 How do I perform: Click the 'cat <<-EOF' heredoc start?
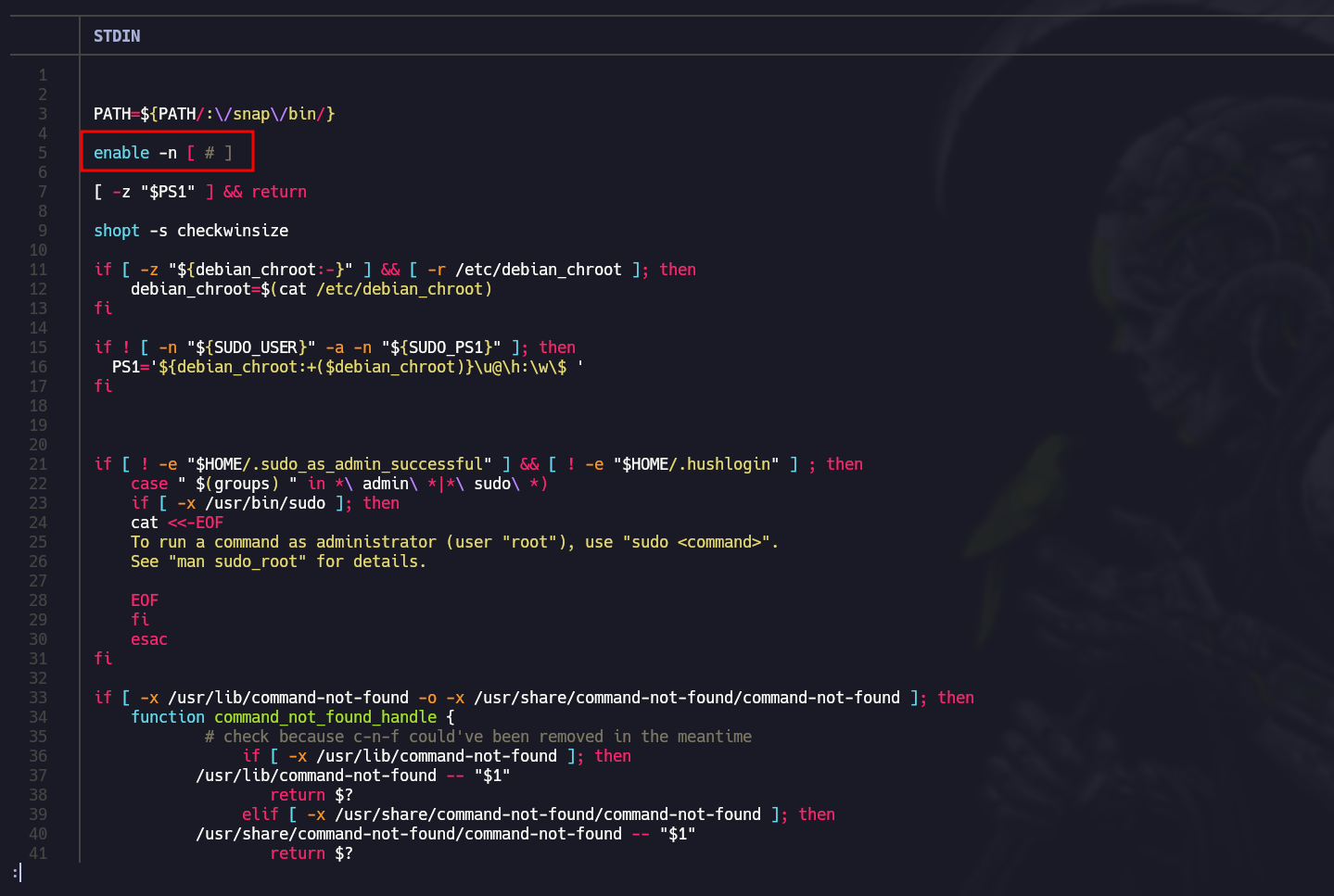point(176,523)
